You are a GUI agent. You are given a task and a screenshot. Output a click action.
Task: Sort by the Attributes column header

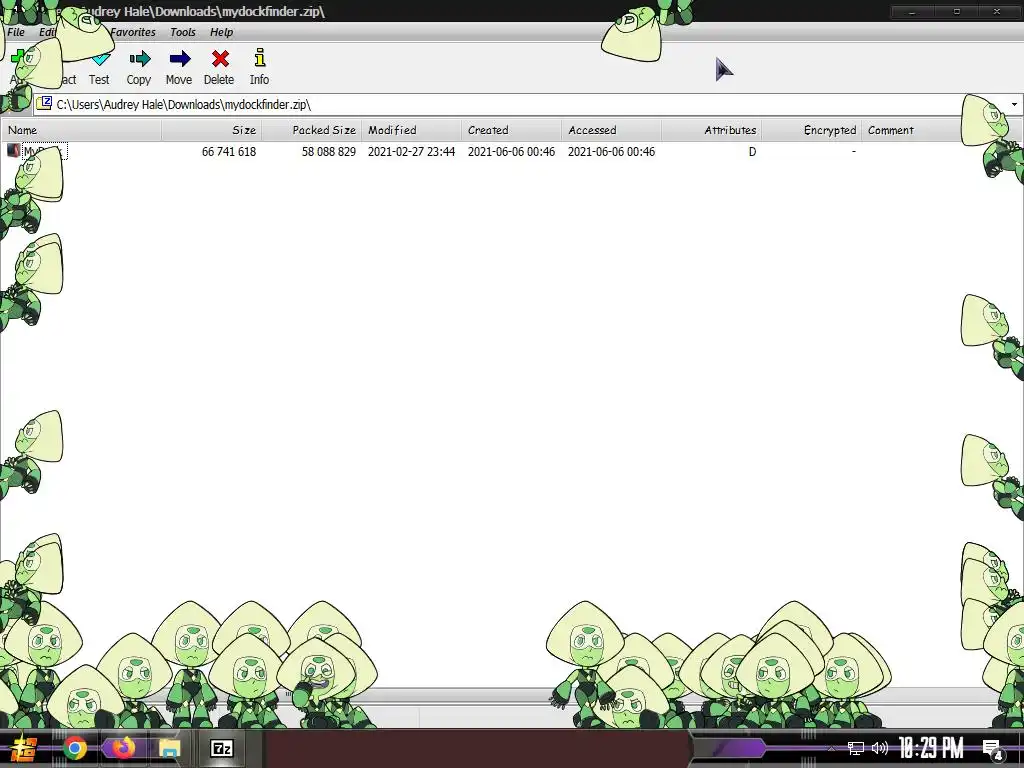711,130
